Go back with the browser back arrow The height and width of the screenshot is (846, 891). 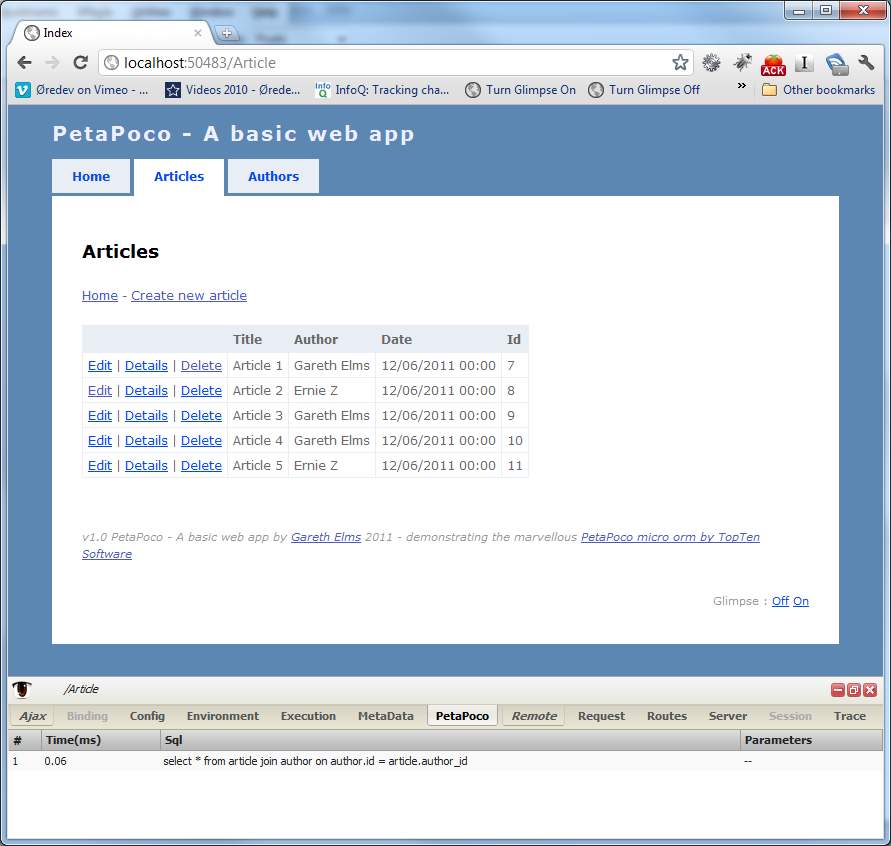(x=24, y=63)
